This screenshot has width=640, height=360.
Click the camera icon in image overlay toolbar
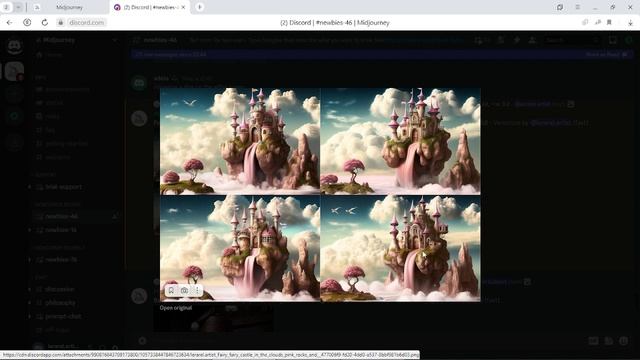click(184, 290)
